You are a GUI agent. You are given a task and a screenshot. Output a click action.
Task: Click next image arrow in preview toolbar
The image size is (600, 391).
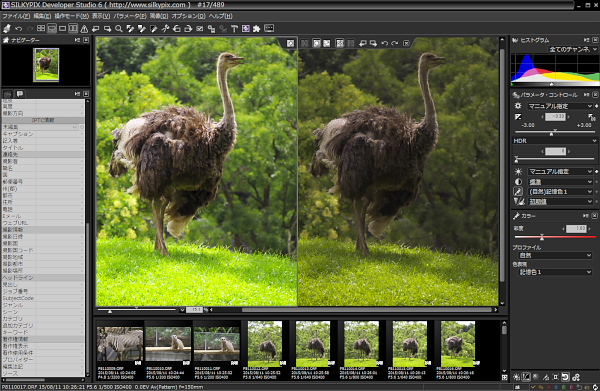(373, 43)
